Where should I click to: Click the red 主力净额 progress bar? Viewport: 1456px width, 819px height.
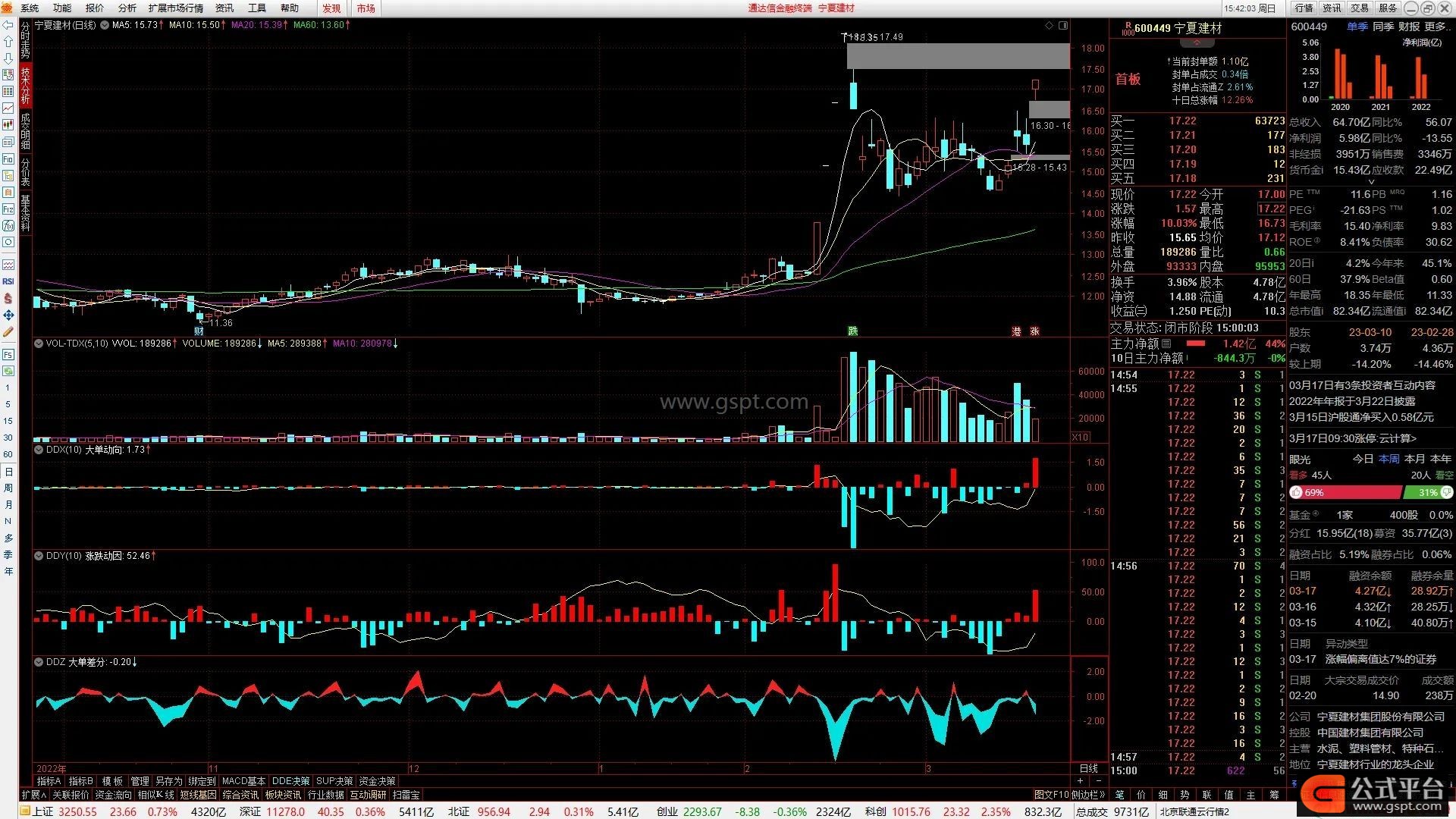(x=1196, y=344)
